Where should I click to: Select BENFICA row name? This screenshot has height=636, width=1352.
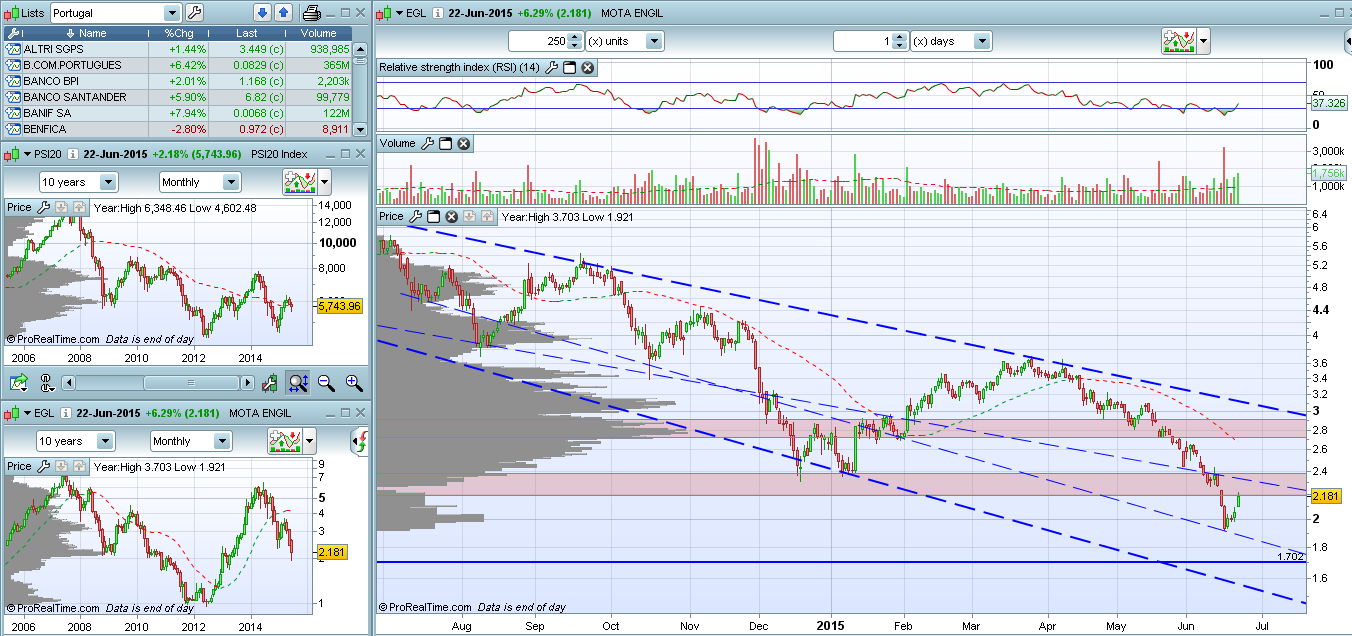coord(45,129)
